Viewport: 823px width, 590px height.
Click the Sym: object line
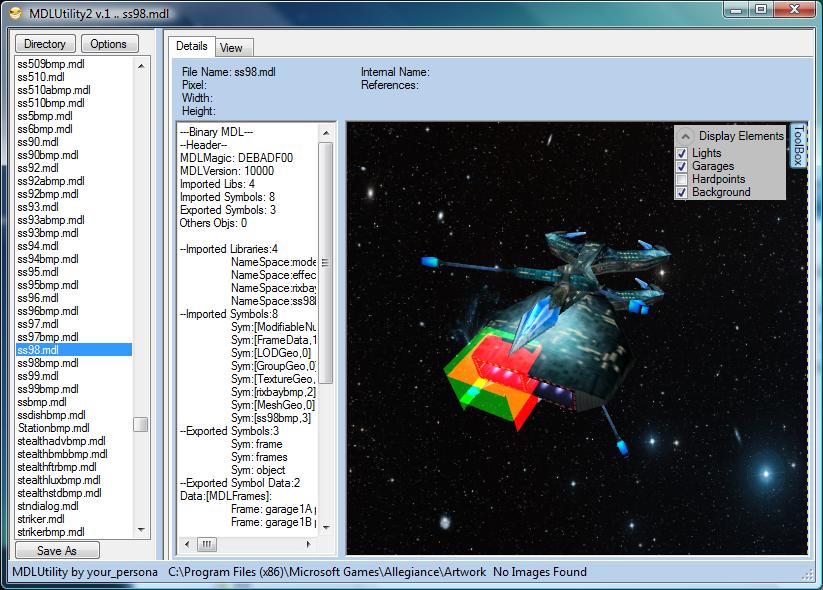point(258,470)
